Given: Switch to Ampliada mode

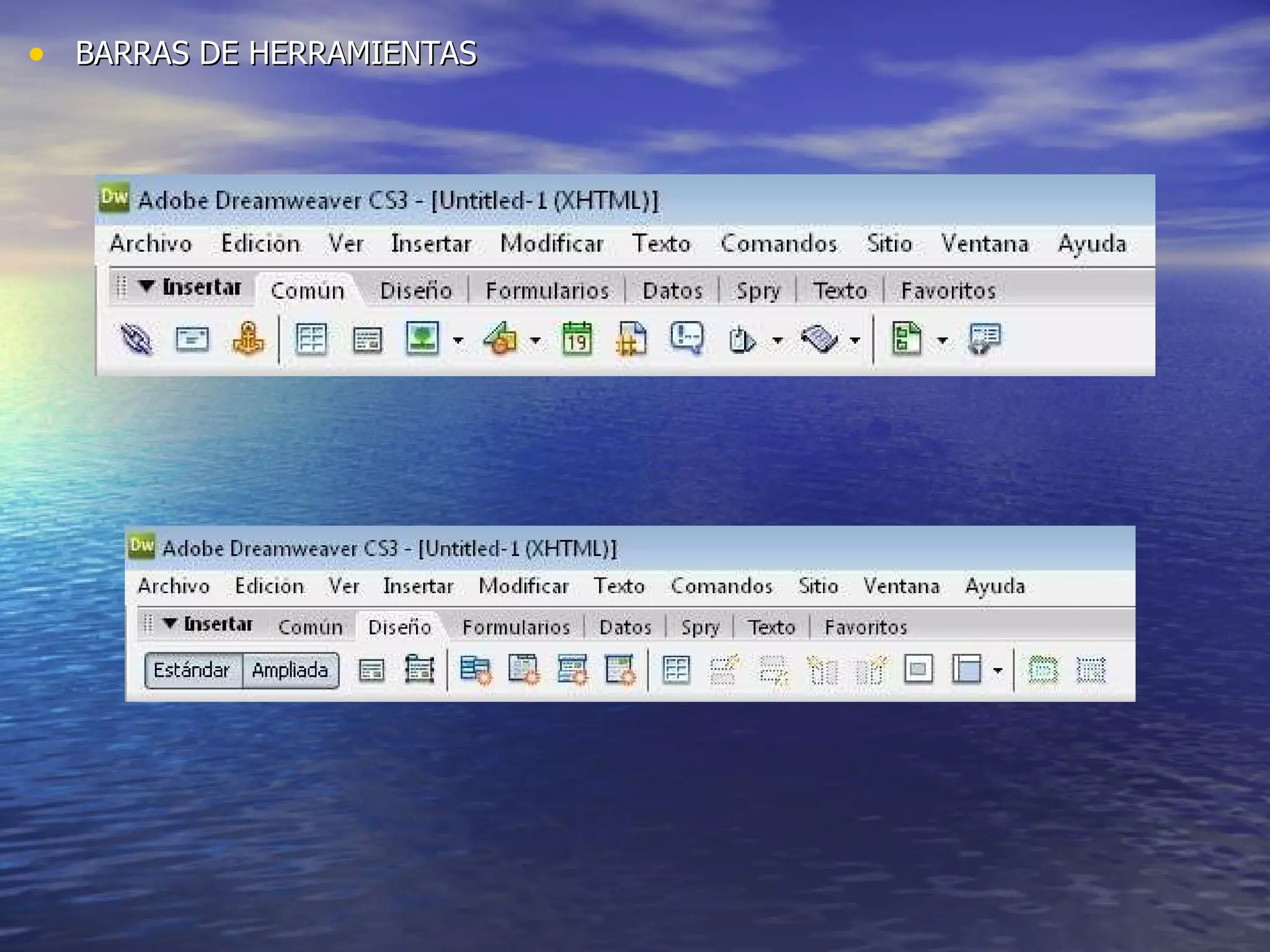Looking at the screenshot, I should [290, 671].
